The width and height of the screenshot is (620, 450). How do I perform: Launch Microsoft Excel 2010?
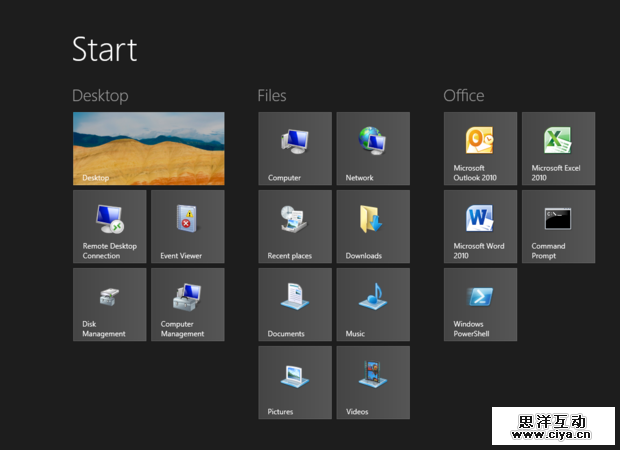[x=559, y=148]
